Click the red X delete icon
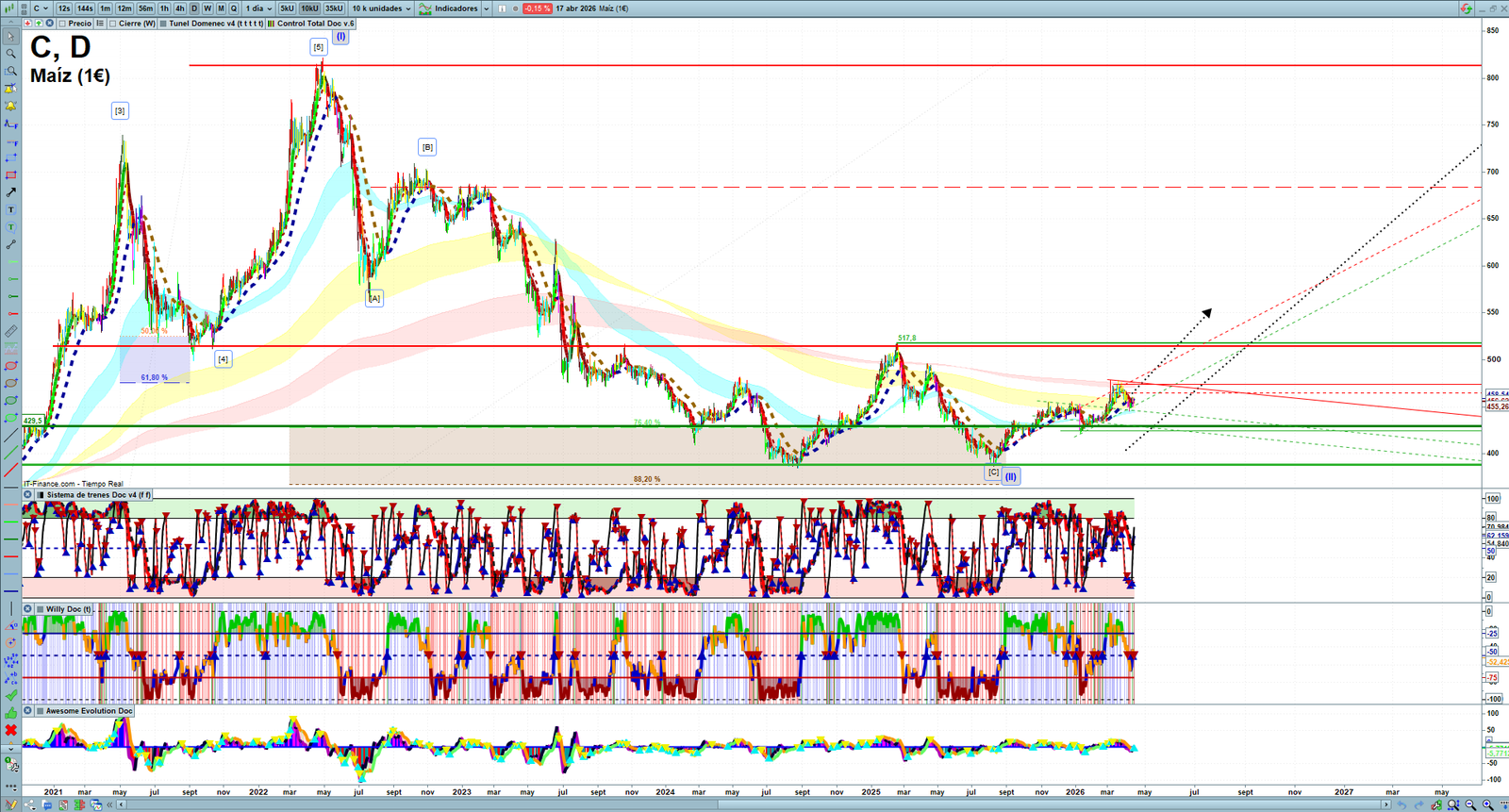The height and width of the screenshot is (812, 1509). pos(10,731)
